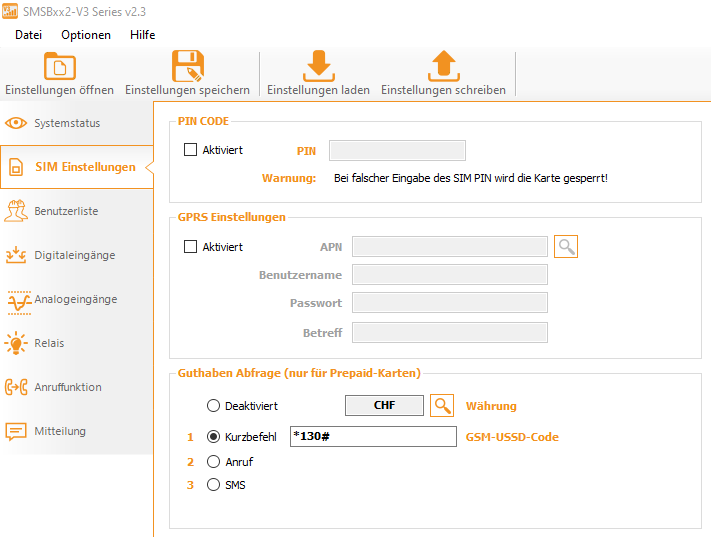This screenshot has width=711, height=537.
Task: Click the GSM-USSD-Code input field
Action: (x=372, y=437)
